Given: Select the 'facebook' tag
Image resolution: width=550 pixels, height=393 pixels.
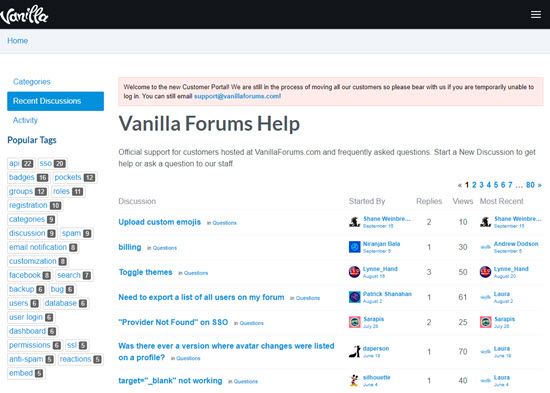Looking at the screenshot, I should pyautogui.click(x=30, y=275).
